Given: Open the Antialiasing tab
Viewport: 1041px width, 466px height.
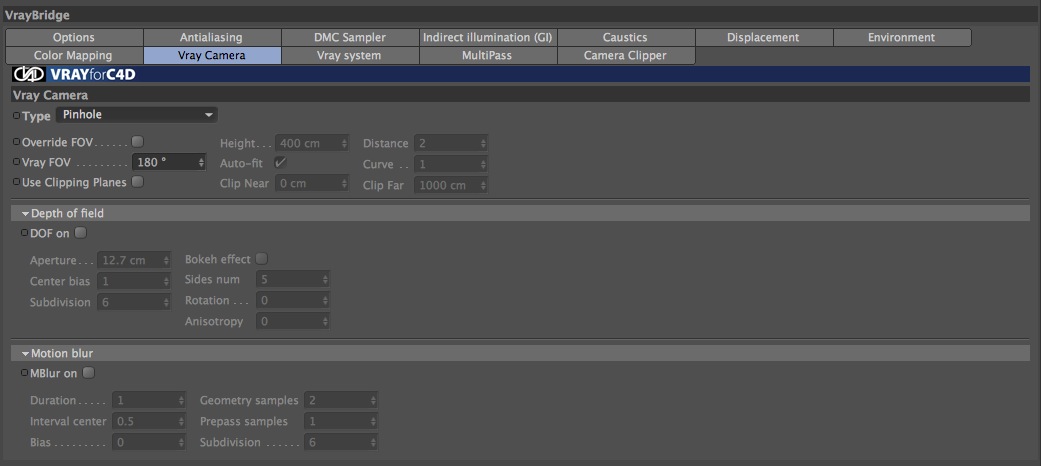Looking at the screenshot, I should click(212, 38).
